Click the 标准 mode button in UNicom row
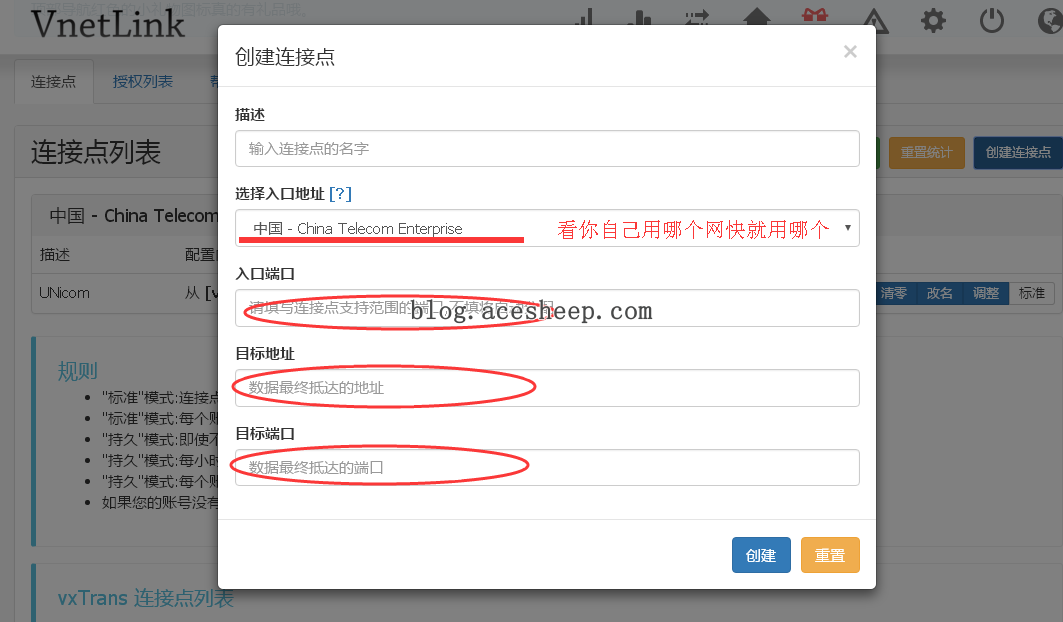 click(1032, 293)
